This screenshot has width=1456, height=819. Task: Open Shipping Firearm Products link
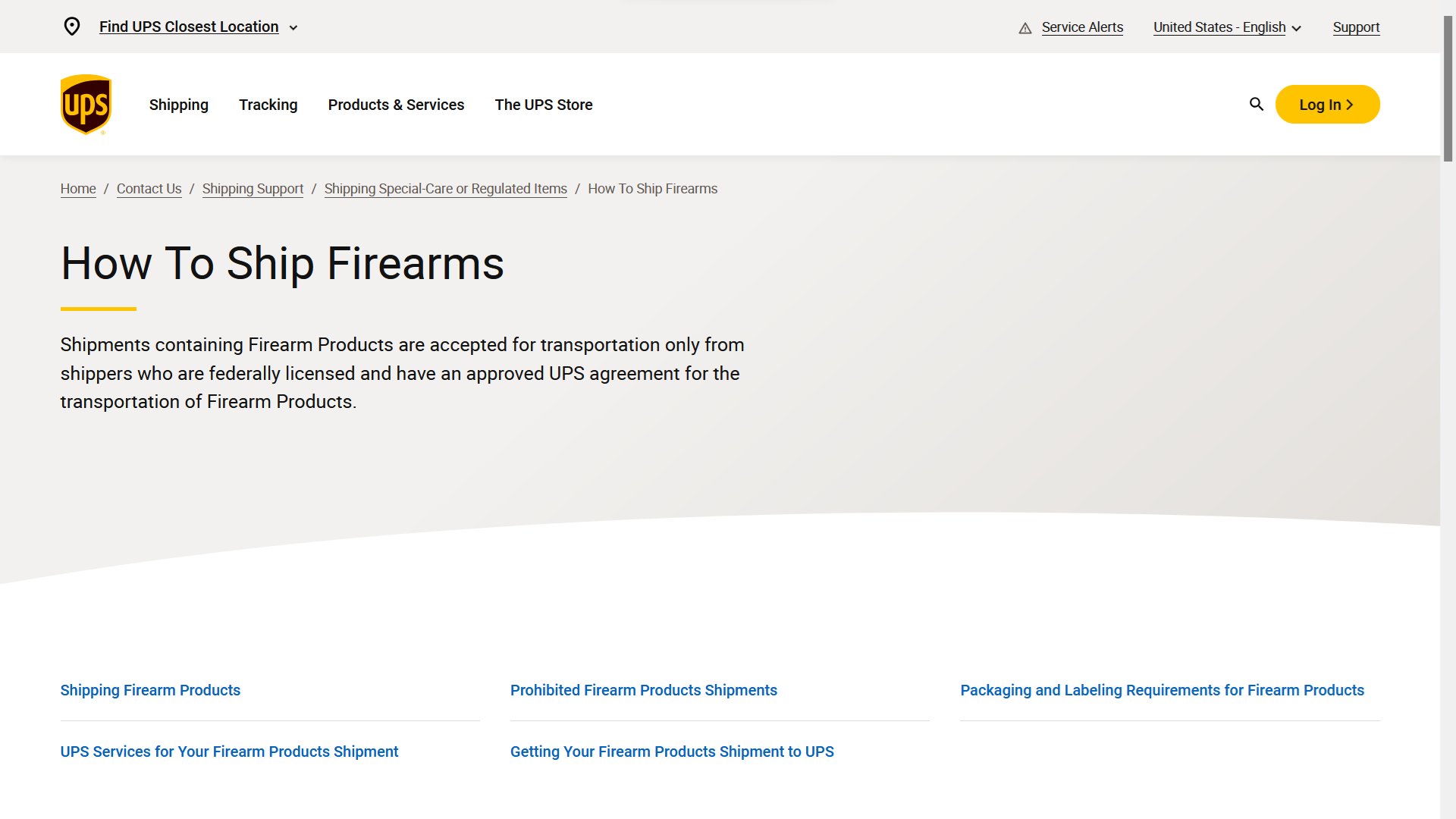click(x=150, y=690)
